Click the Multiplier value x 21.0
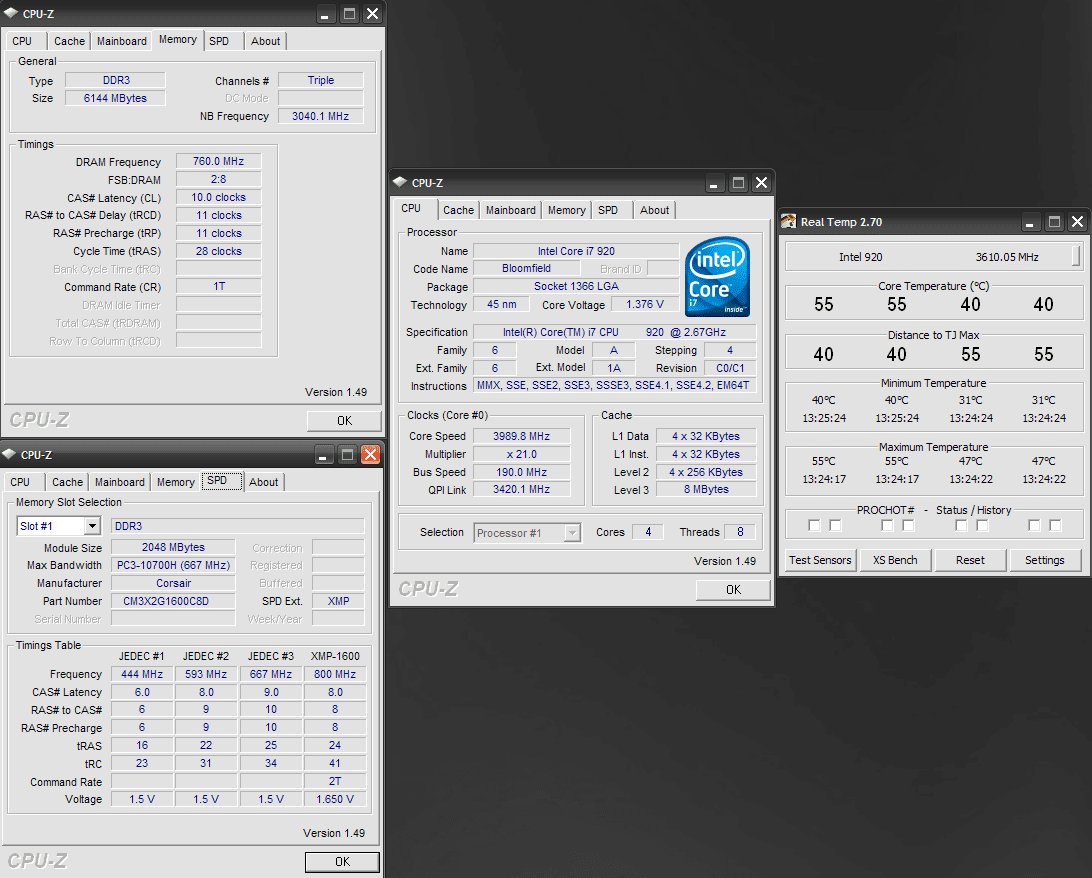Screen dimensions: 1092x878 (522, 454)
